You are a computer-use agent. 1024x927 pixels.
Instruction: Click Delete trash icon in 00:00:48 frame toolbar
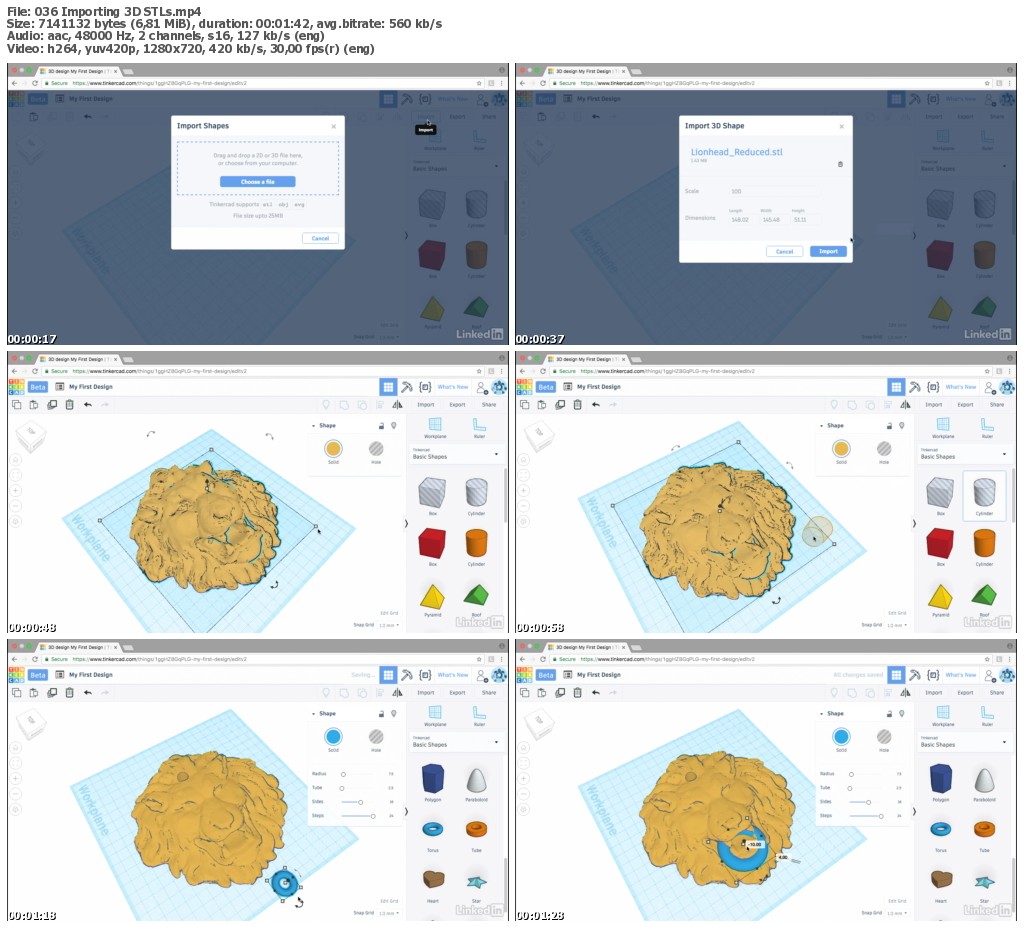(69, 405)
